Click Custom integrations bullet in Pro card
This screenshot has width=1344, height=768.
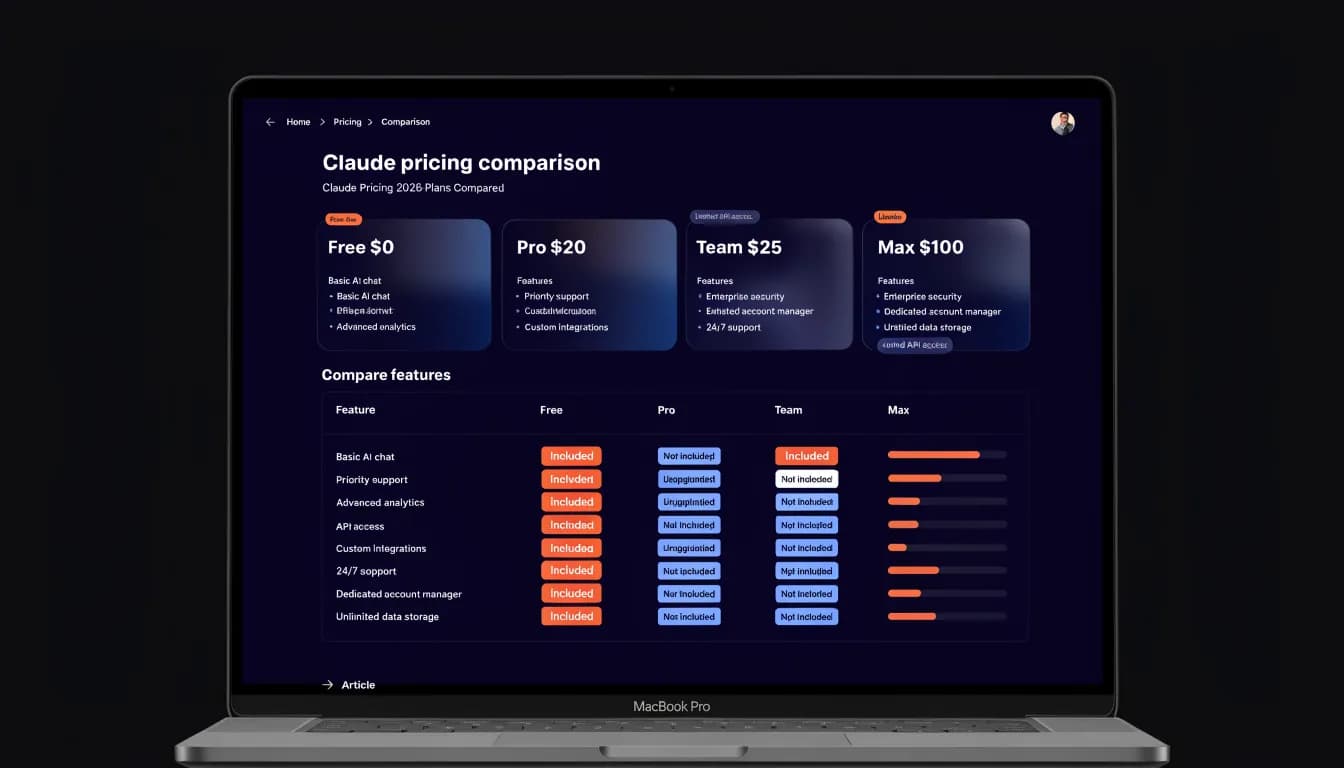[x=566, y=327]
